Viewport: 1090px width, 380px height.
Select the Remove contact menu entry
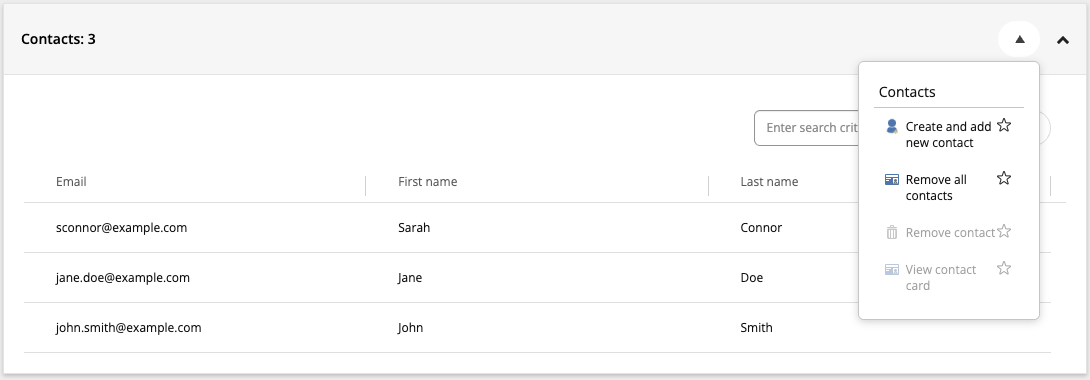950,233
